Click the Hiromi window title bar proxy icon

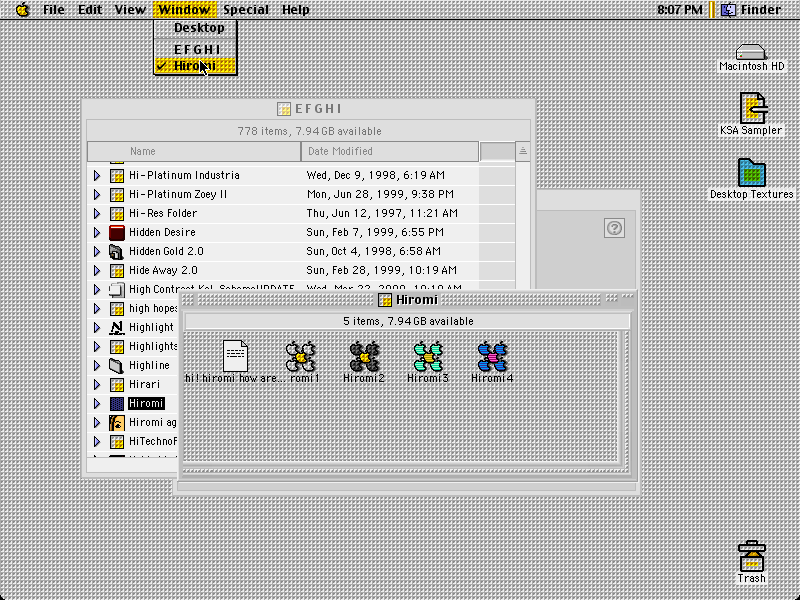click(x=385, y=300)
